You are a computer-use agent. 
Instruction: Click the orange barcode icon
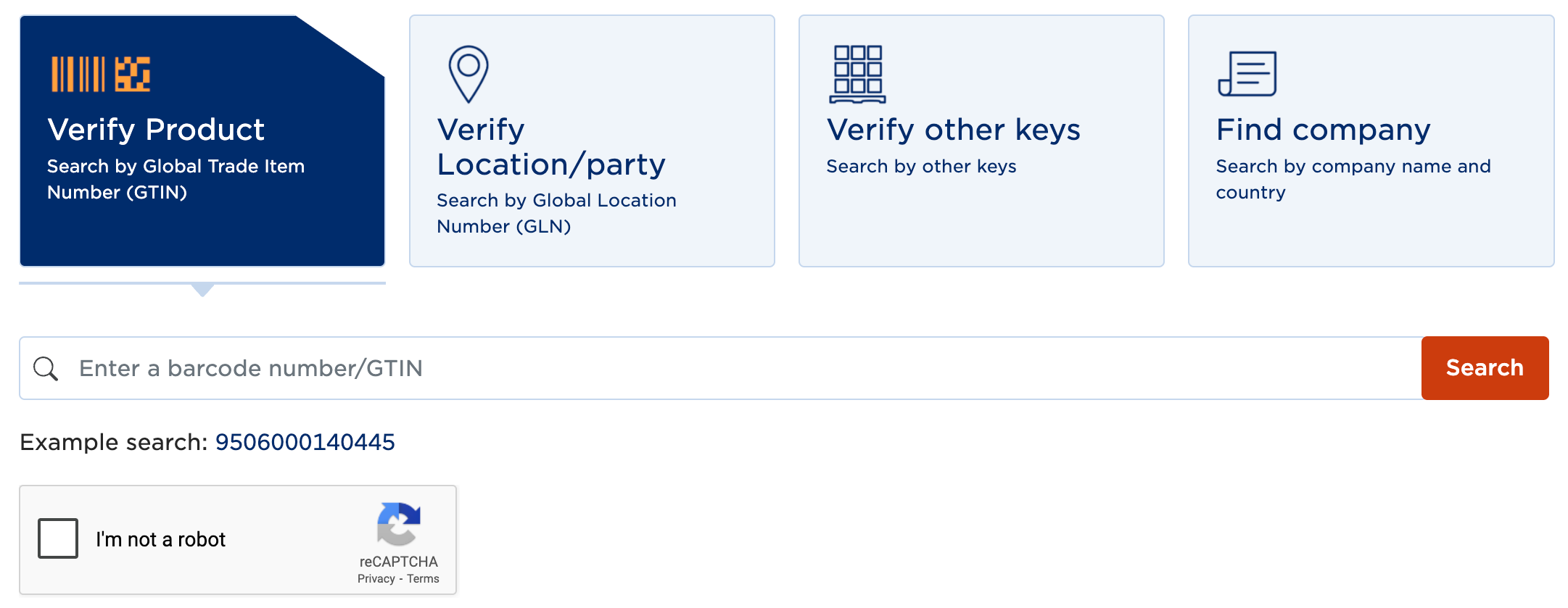pyautogui.click(x=100, y=74)
